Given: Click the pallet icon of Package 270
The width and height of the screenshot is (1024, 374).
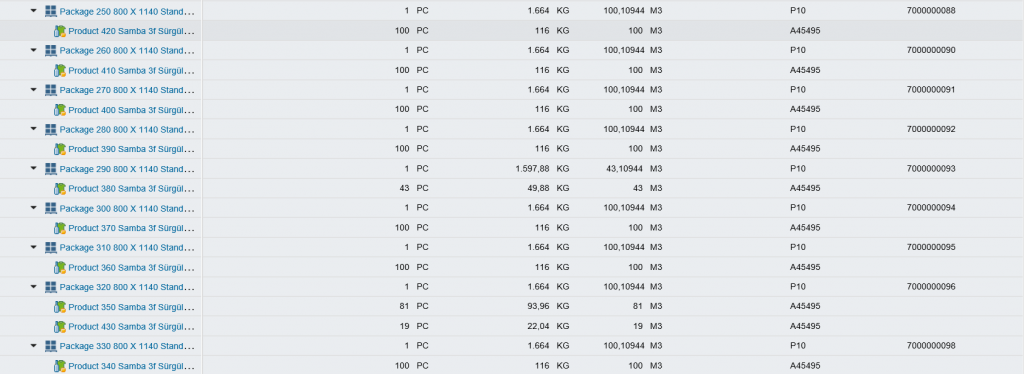Looking at the screenshot, I should pos(50,89).
